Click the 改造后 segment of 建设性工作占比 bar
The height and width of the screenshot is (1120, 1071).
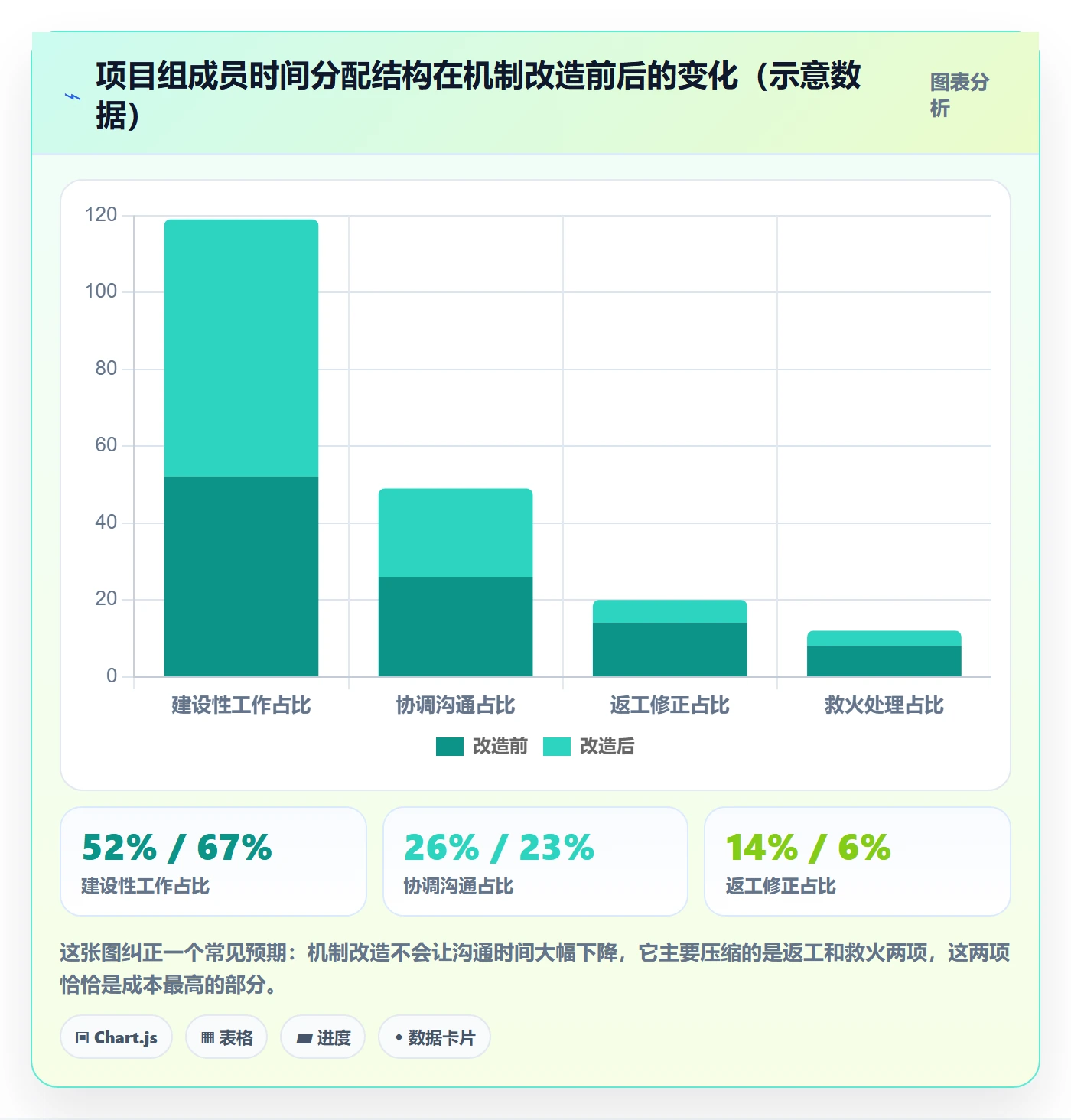241,348
